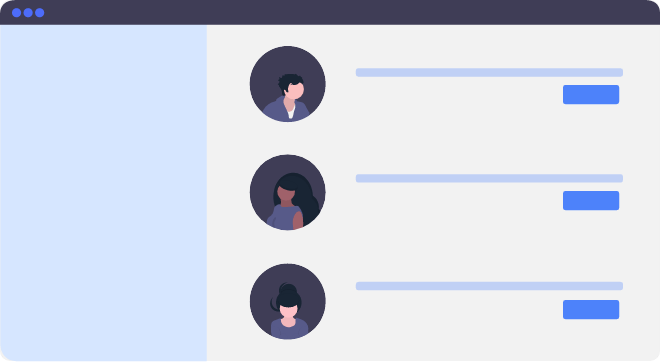Click the blue button in the man's row
The height and width of the screenshot is (362, 660).
tap(591, 95)
